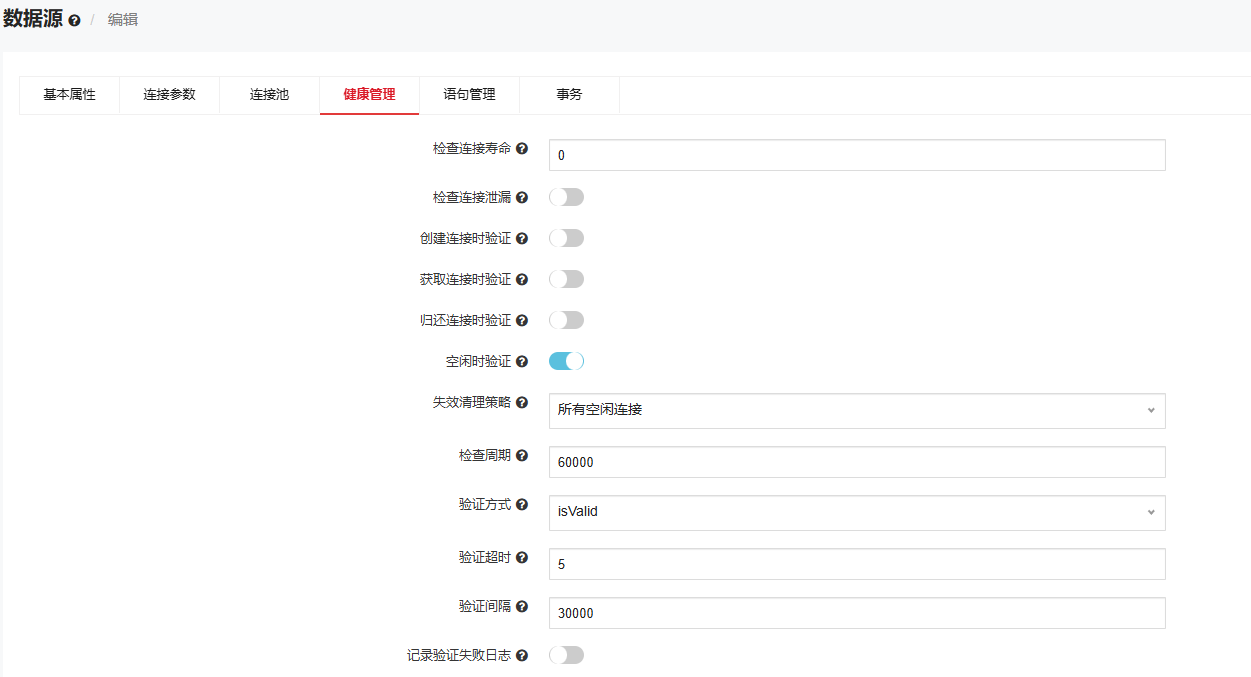Image resolution: width=1251 pixels, height=677 pixels.
Task: Click help icon beside 检查连接寿命
Action: (522, 148)
